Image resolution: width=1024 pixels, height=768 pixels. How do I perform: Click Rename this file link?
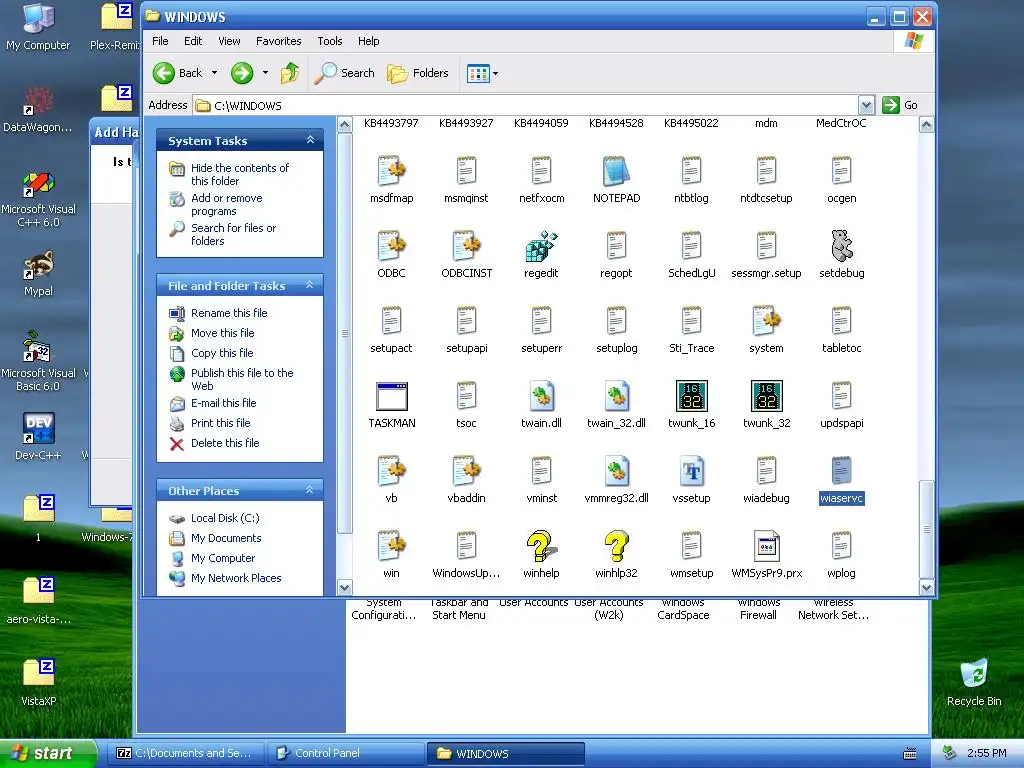(229, 313)
